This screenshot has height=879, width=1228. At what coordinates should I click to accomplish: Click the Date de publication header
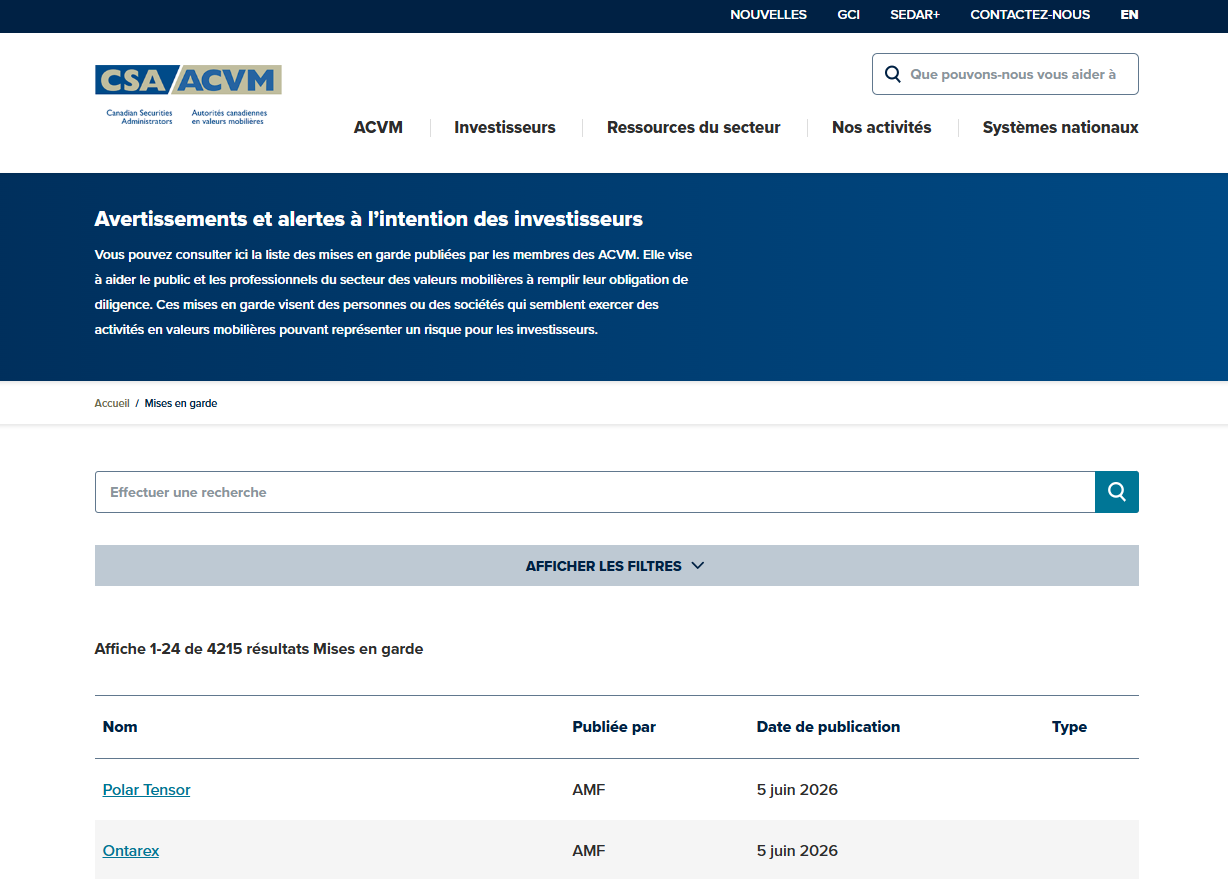pyautogui.click(x=828, y=727)
